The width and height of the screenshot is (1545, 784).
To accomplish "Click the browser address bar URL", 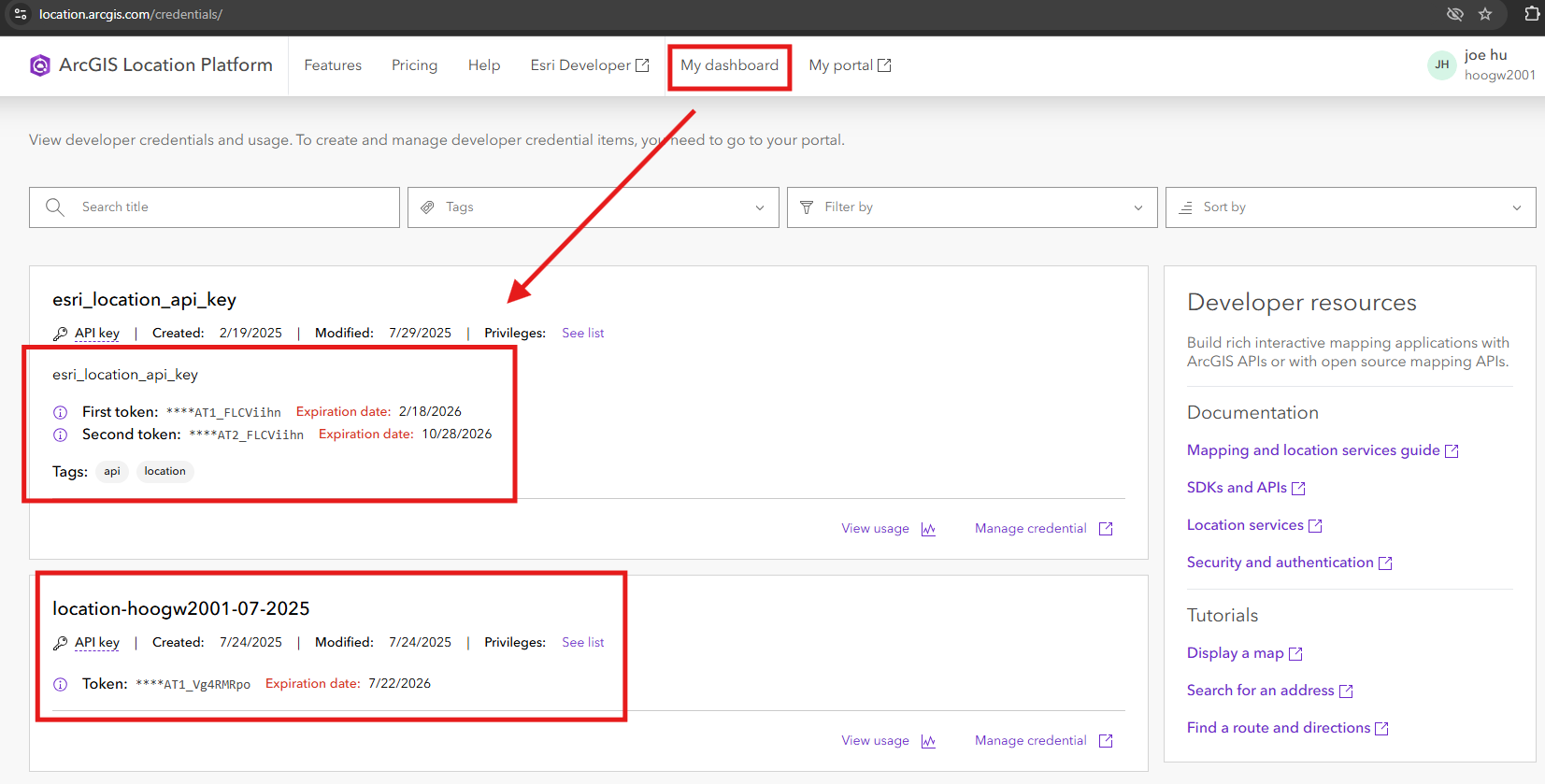I will (x=131, y=14).
